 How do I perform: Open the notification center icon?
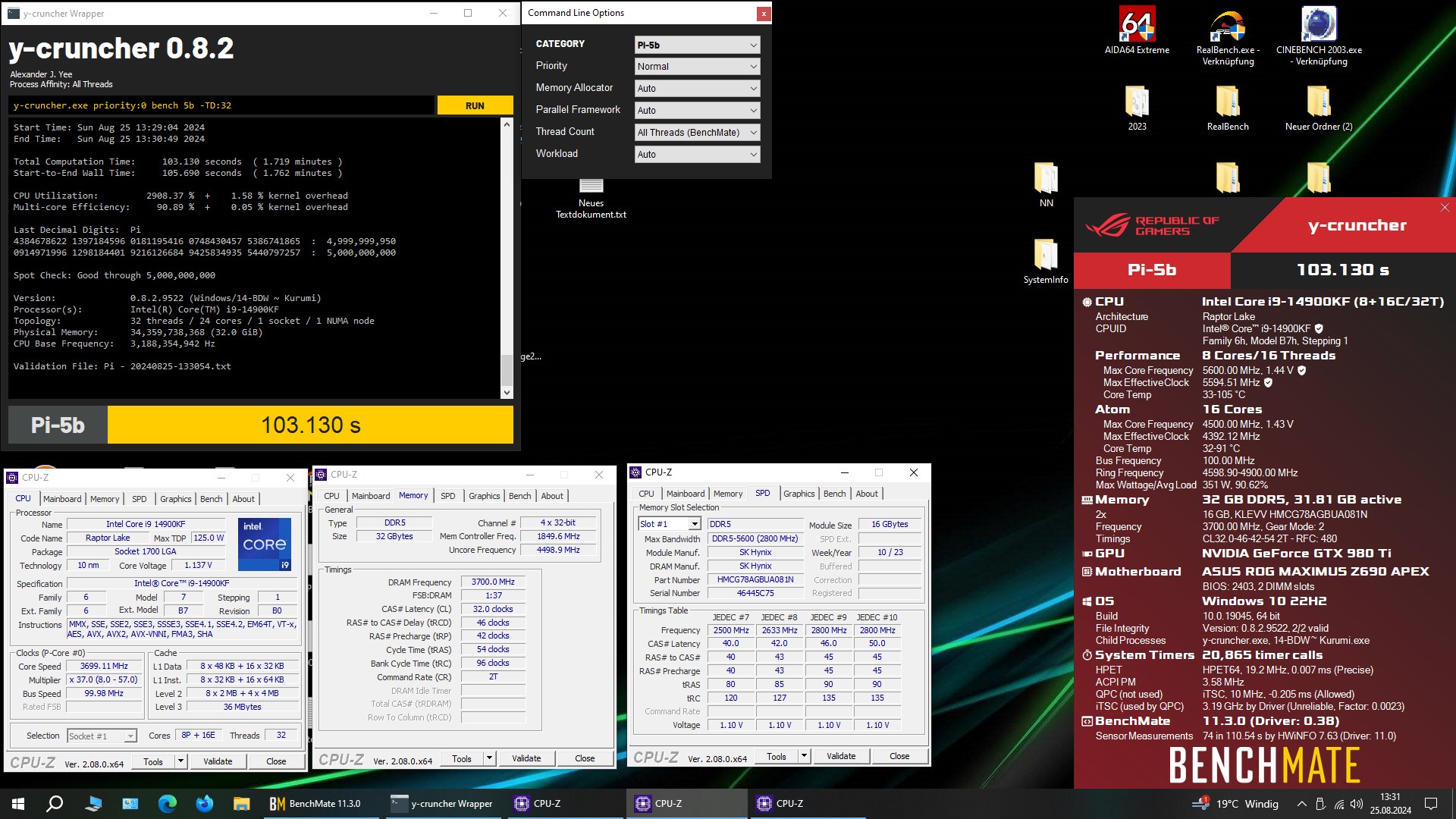click(1431, 804)
